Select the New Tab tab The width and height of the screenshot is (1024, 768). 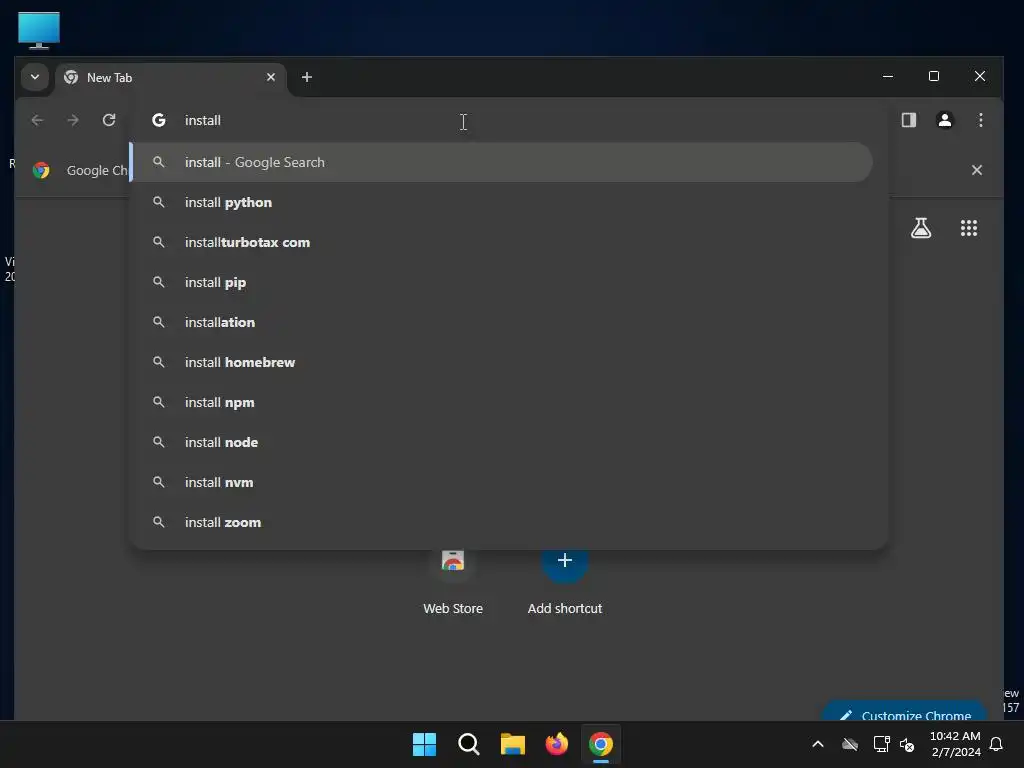click(171, 78)
